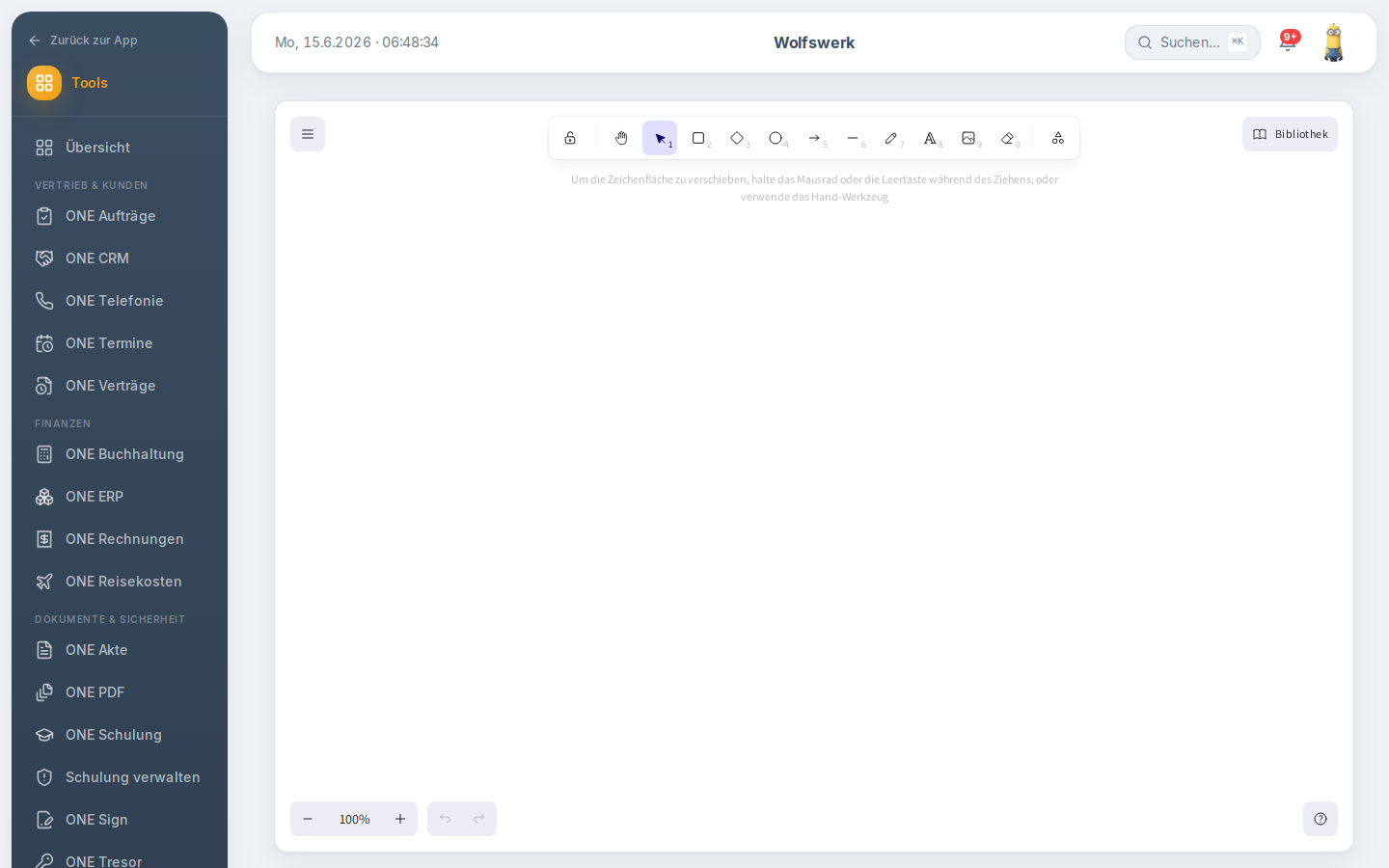Select the Arrow drawing tool
This screenshot has height=868, width=1389.
click(814, 138)
